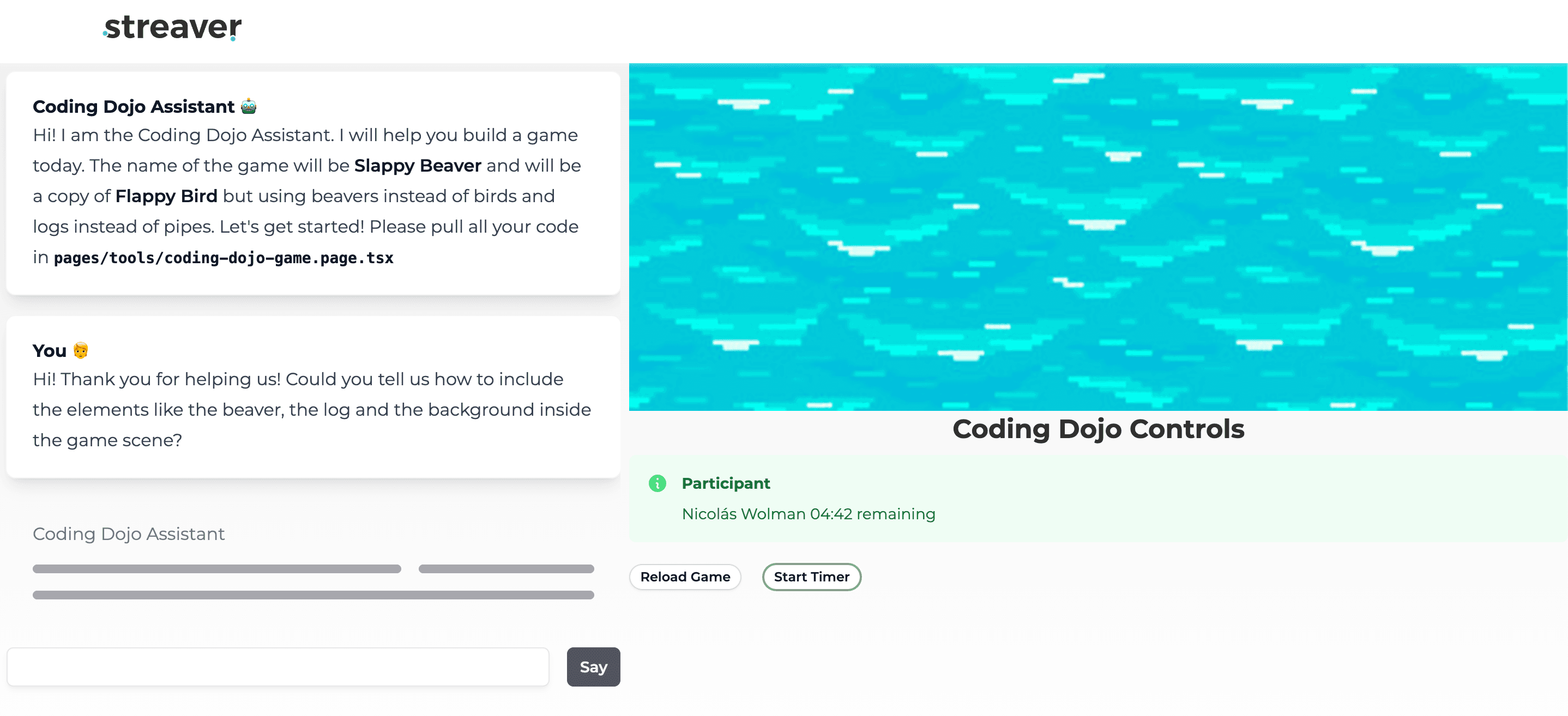Focus the chat message input field
This screenshot has width=1568, height=716.
click(x=278, y=667)
